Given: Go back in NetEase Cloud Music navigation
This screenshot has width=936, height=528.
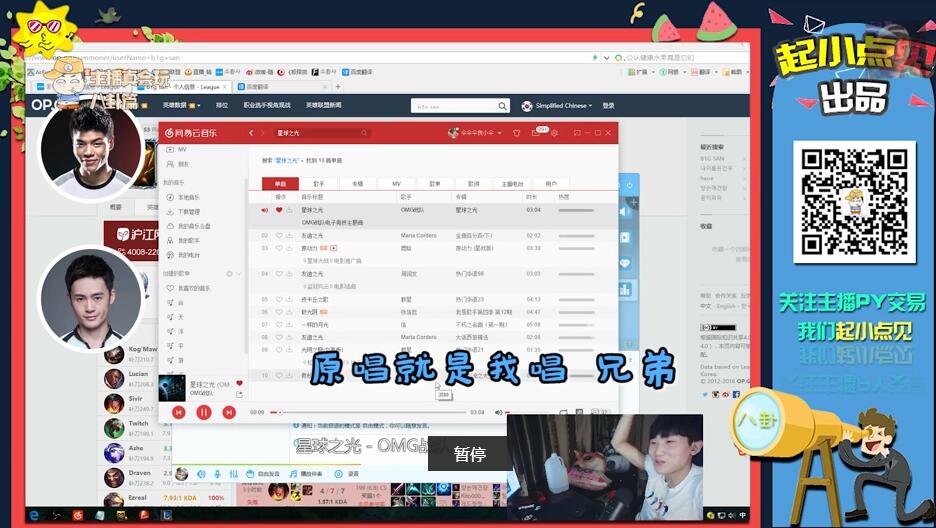Looking at the screenshot, I should tap(251, 133).
